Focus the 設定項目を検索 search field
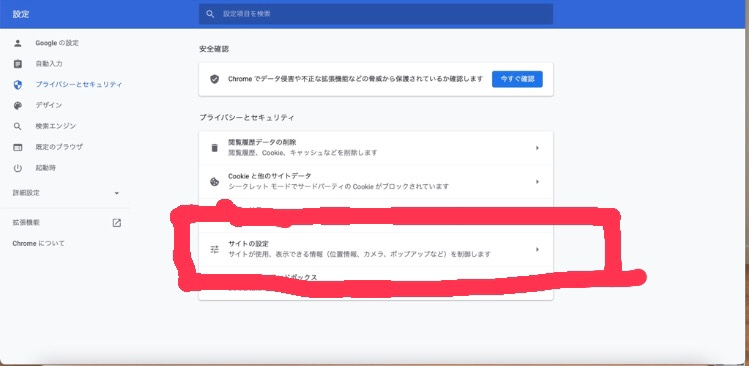The image size is (749, 366). point(376,14)
